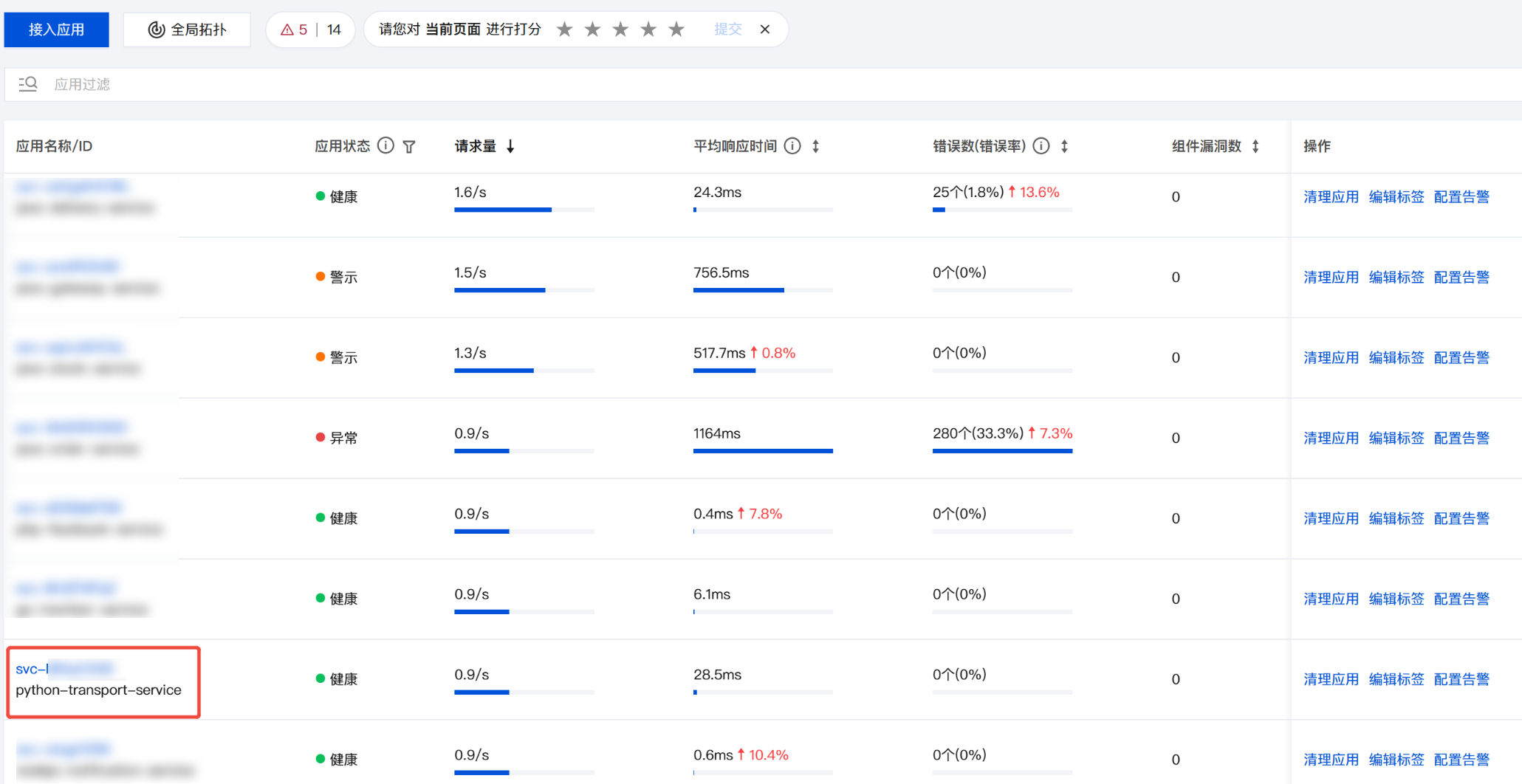The height and width of the screenshot is (784, 1522).
Task: Select the first rating star
Action: [565, 30]
